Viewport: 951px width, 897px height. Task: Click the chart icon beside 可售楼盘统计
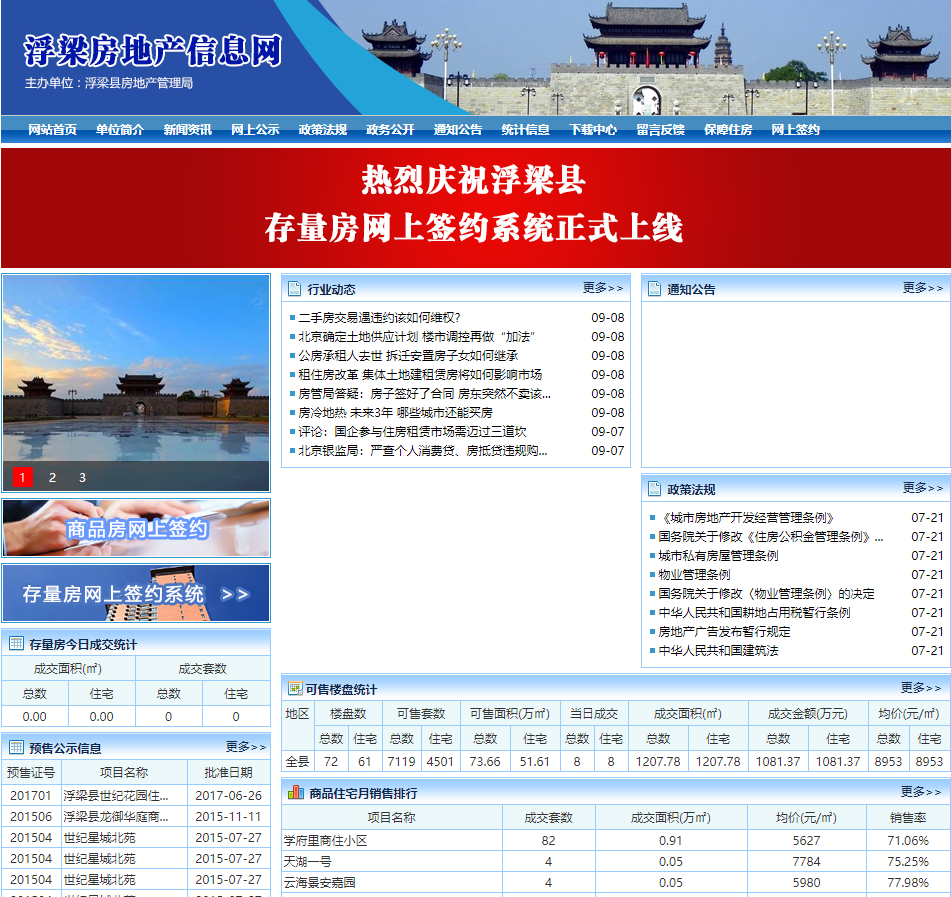click(295, 689)
